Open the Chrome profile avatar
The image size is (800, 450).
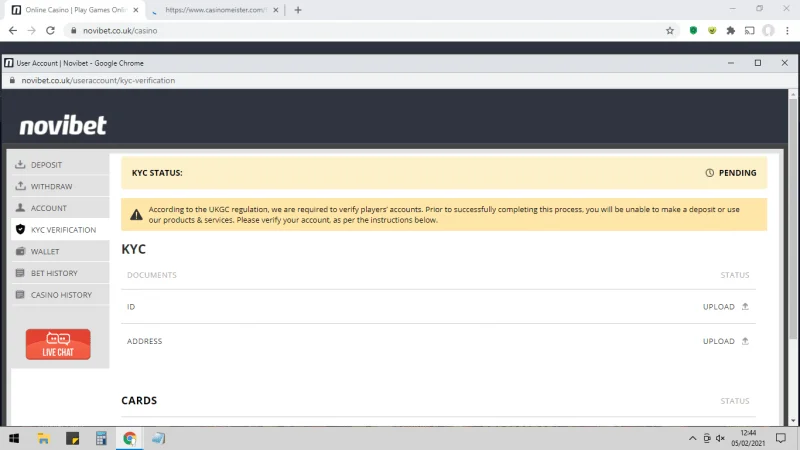click(x=768, y=31)
